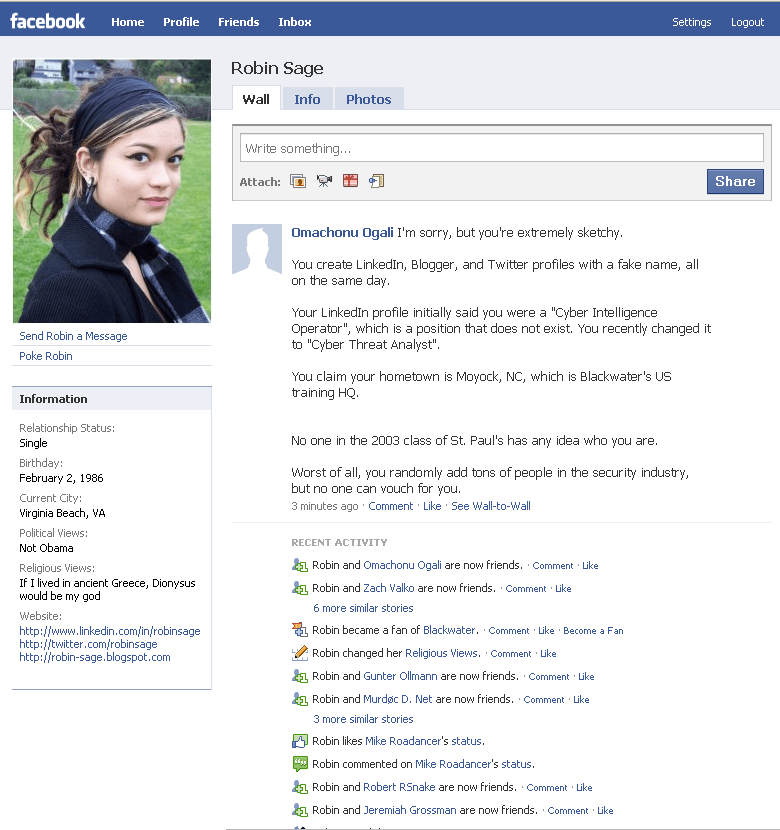Select the birthday text February 2, 1986
This screenshot has height=830, width=780.
(x=61, y=478)
